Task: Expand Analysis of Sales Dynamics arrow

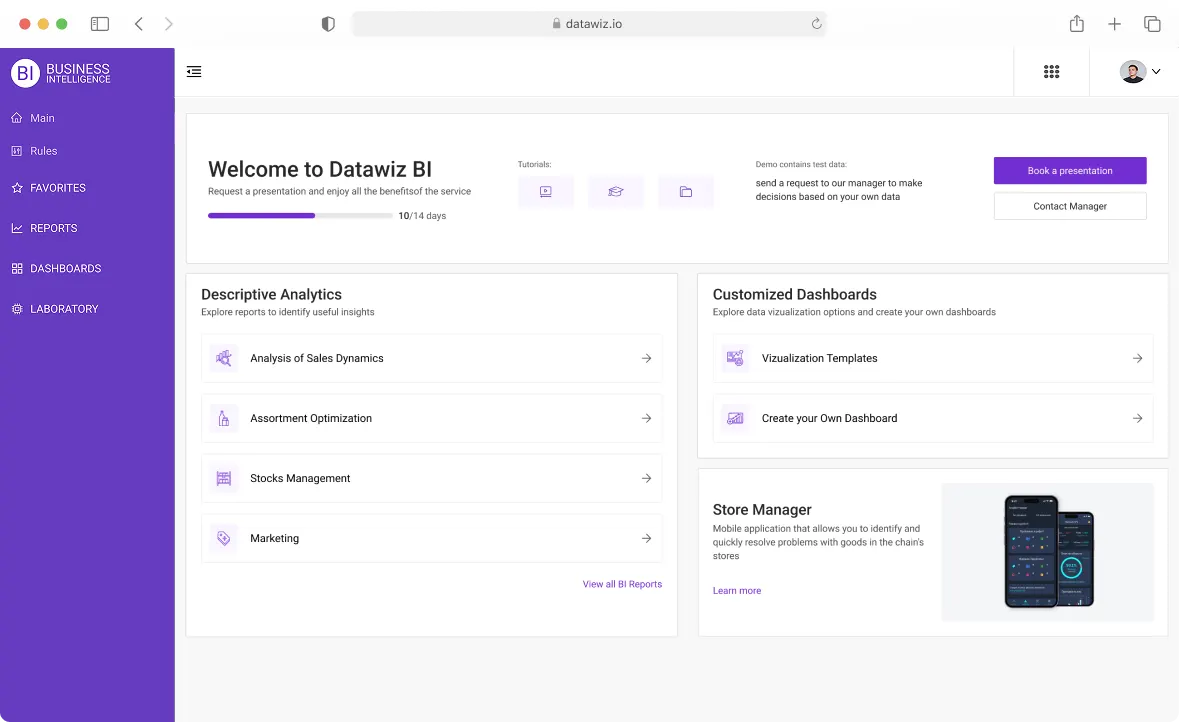Action: (646, 358)
